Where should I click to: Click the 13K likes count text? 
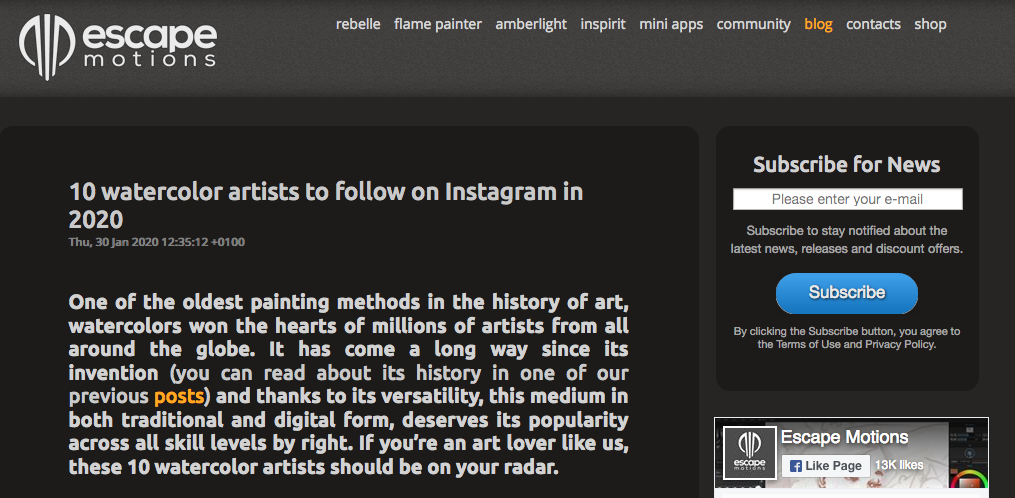(898, 466)
